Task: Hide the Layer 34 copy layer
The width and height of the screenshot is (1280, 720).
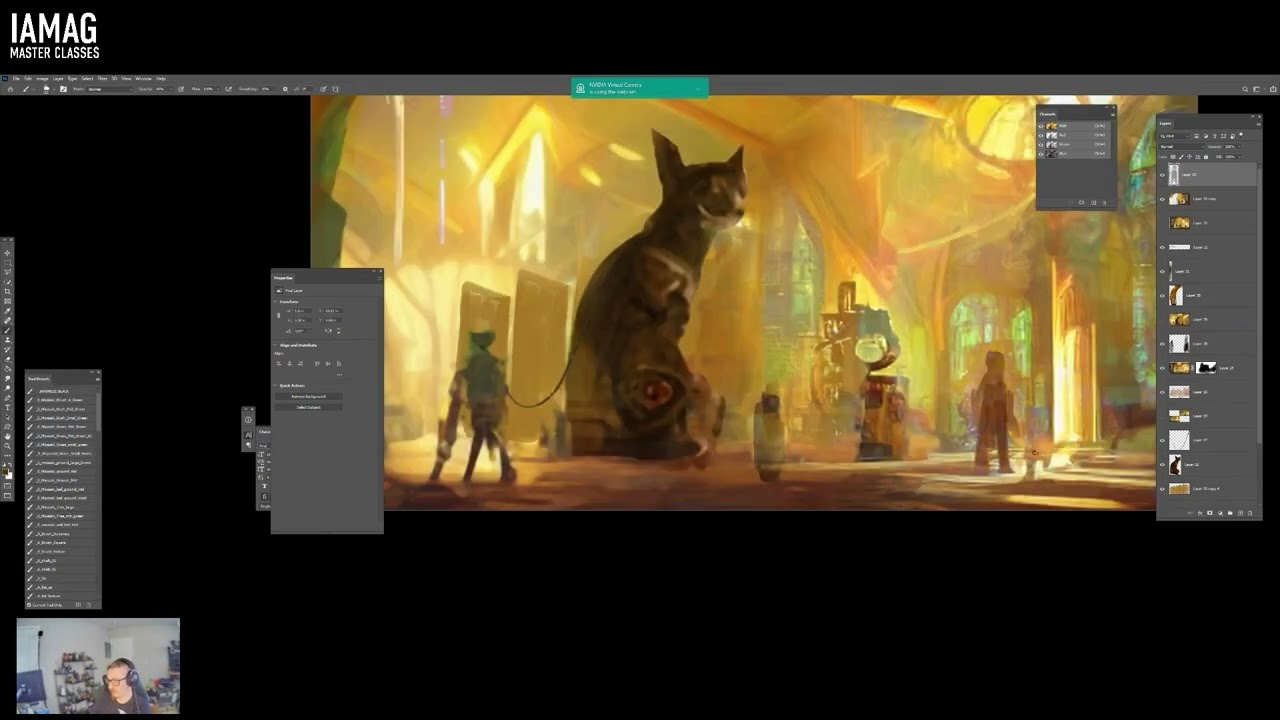Action: tap(1162, 199)
